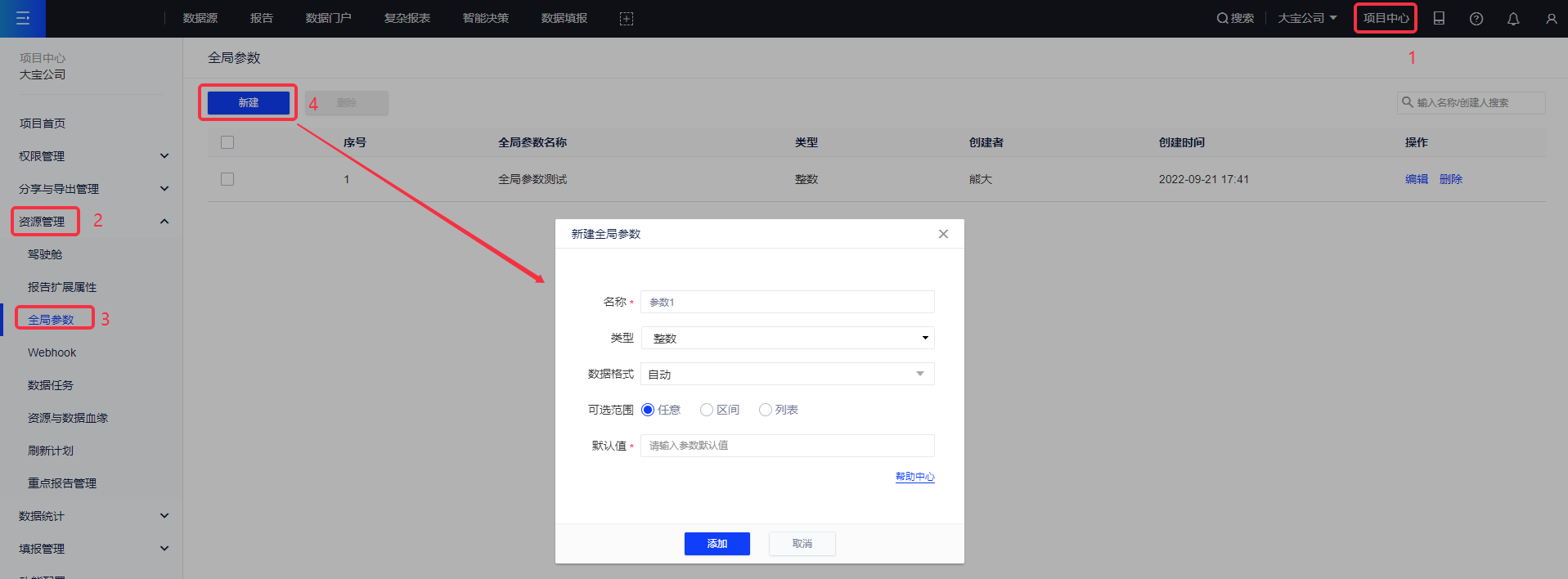Open the 数据格式 dropdown showing 自动
The height and width of the screenshot is (579, 1568).
point(787,374)
